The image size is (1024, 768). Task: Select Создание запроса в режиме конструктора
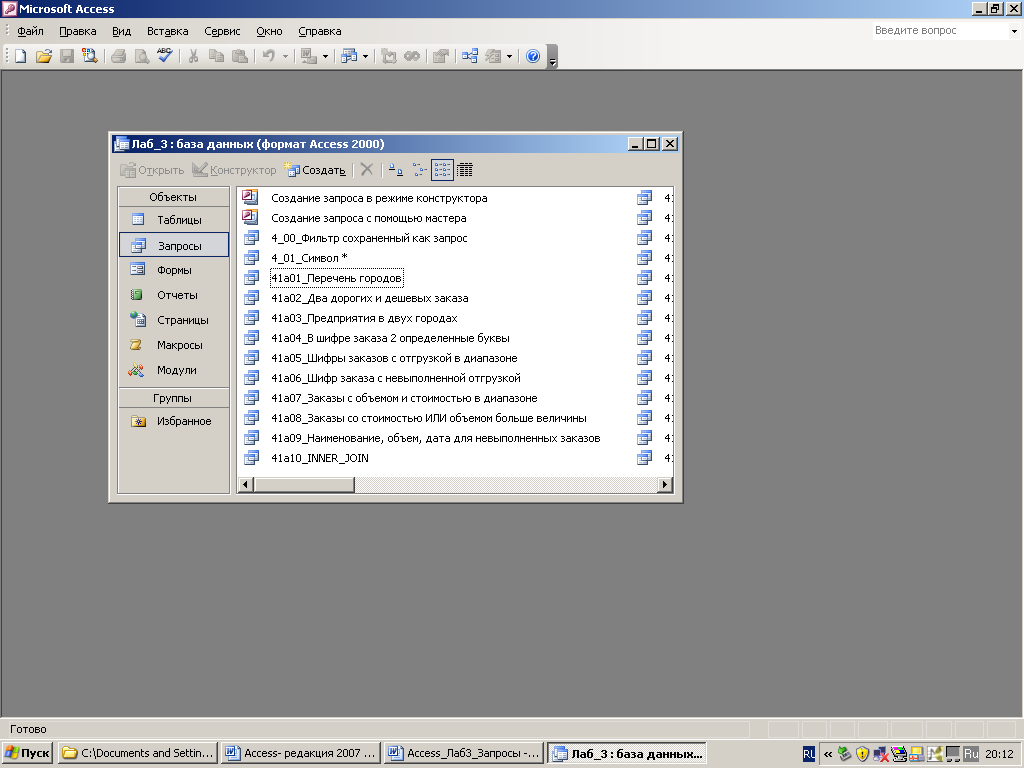click(379, 198)
